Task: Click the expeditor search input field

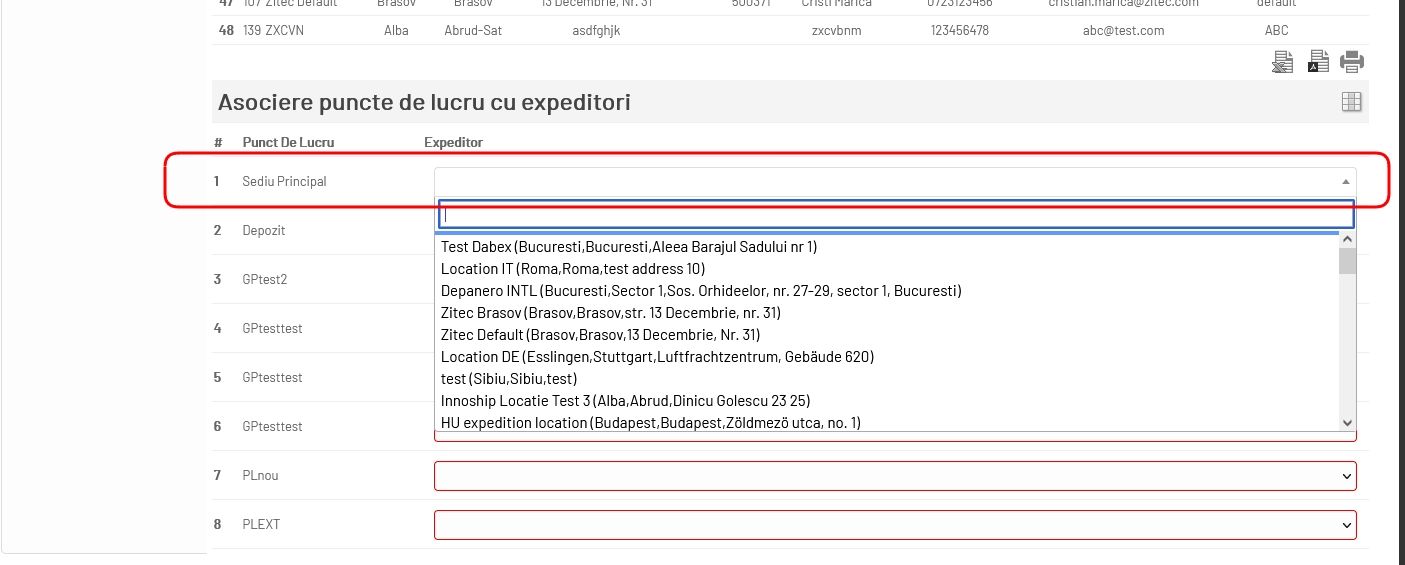Action: click(x=895, y=214)
